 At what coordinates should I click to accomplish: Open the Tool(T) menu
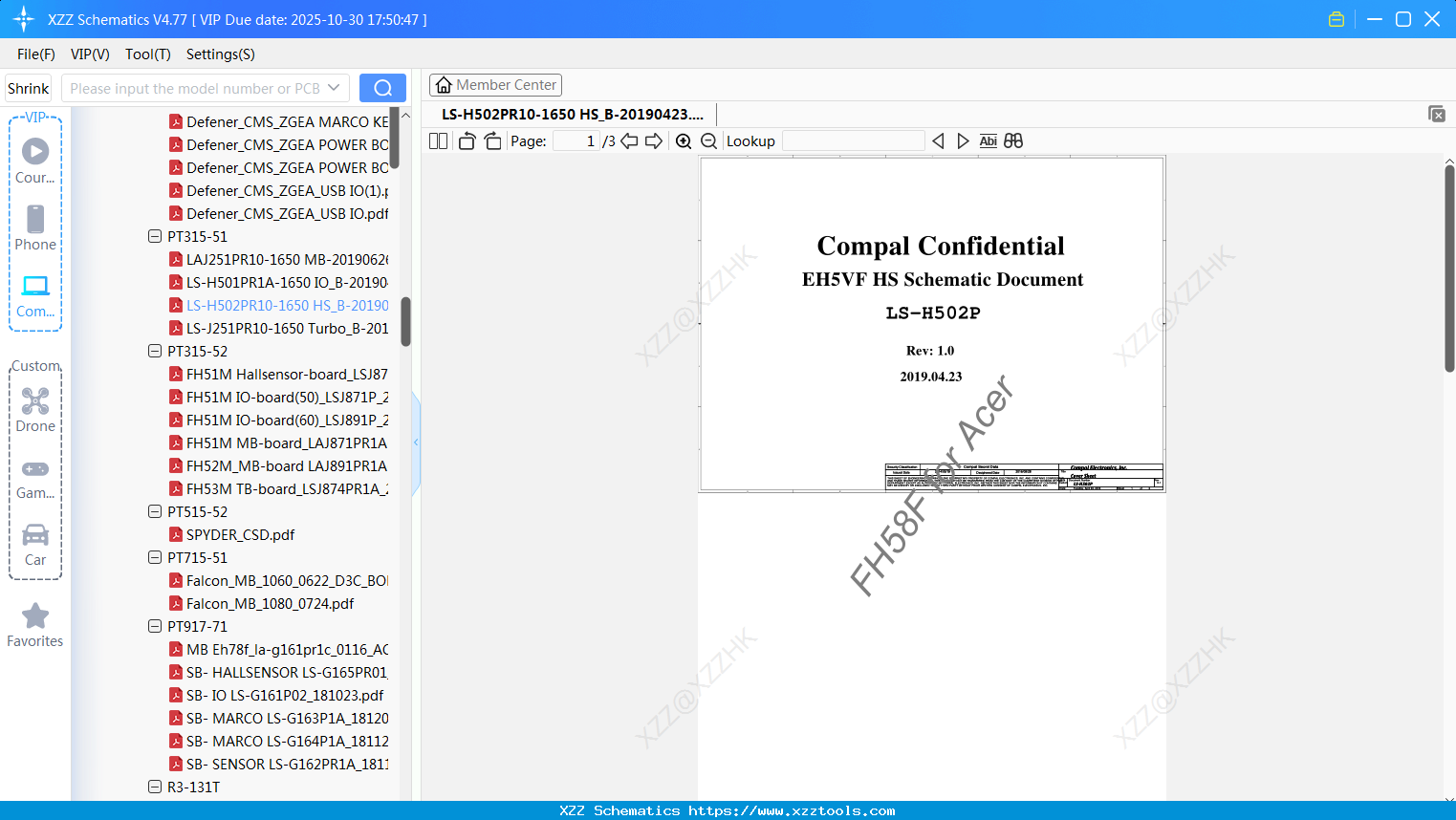tap(148, 54)
